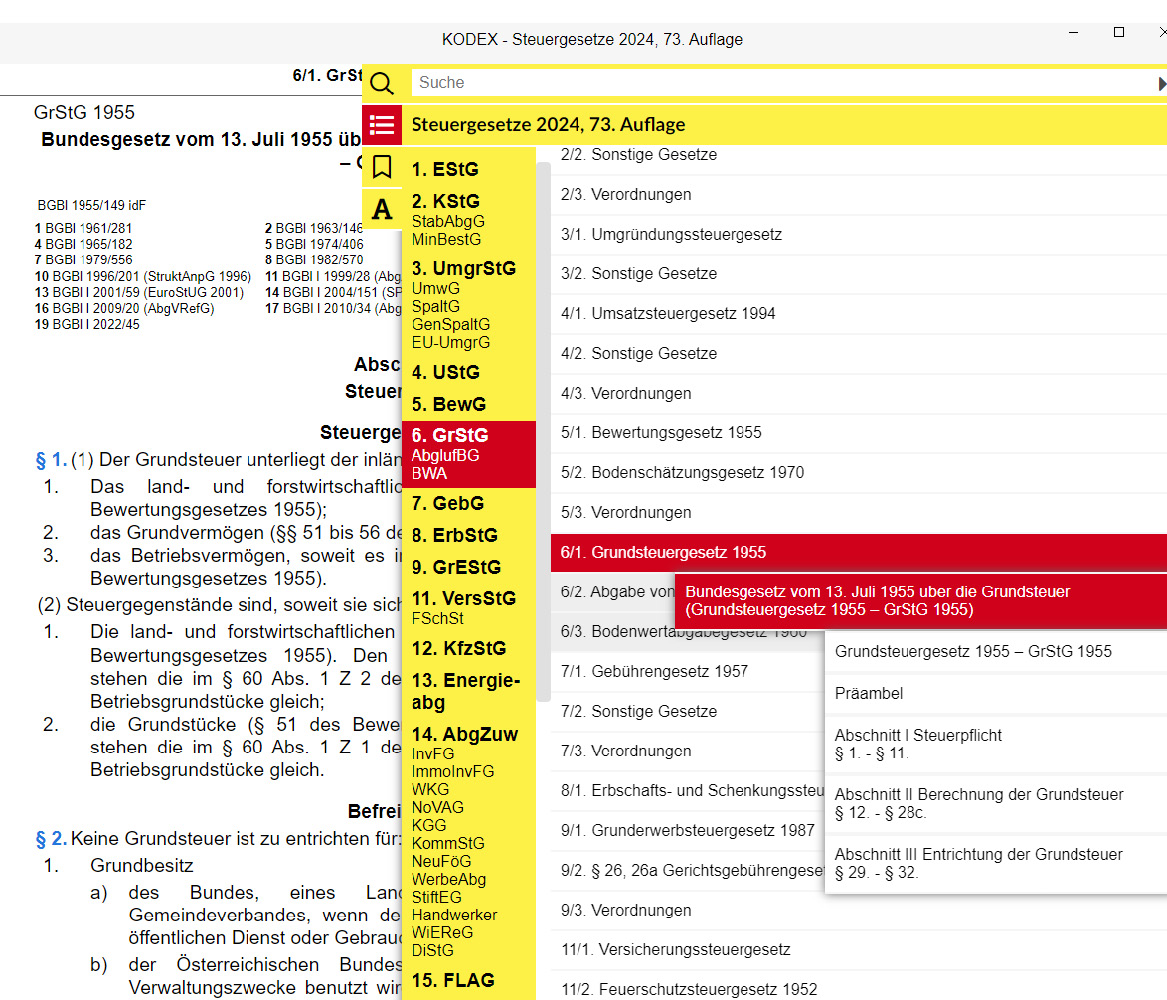Click amendment note 19 BGBl I 2022/45

point(87,324)
